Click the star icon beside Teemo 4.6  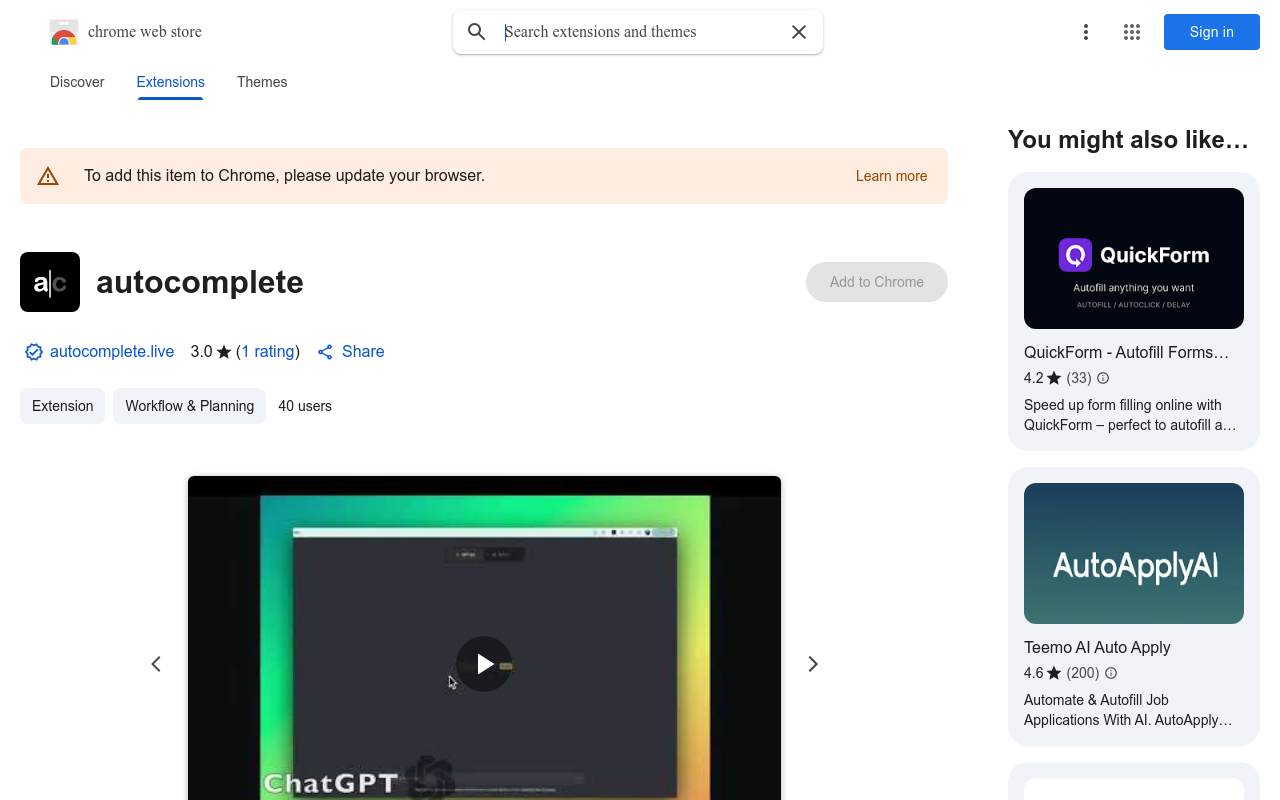pyautogui.click(x=1054, y=673)
